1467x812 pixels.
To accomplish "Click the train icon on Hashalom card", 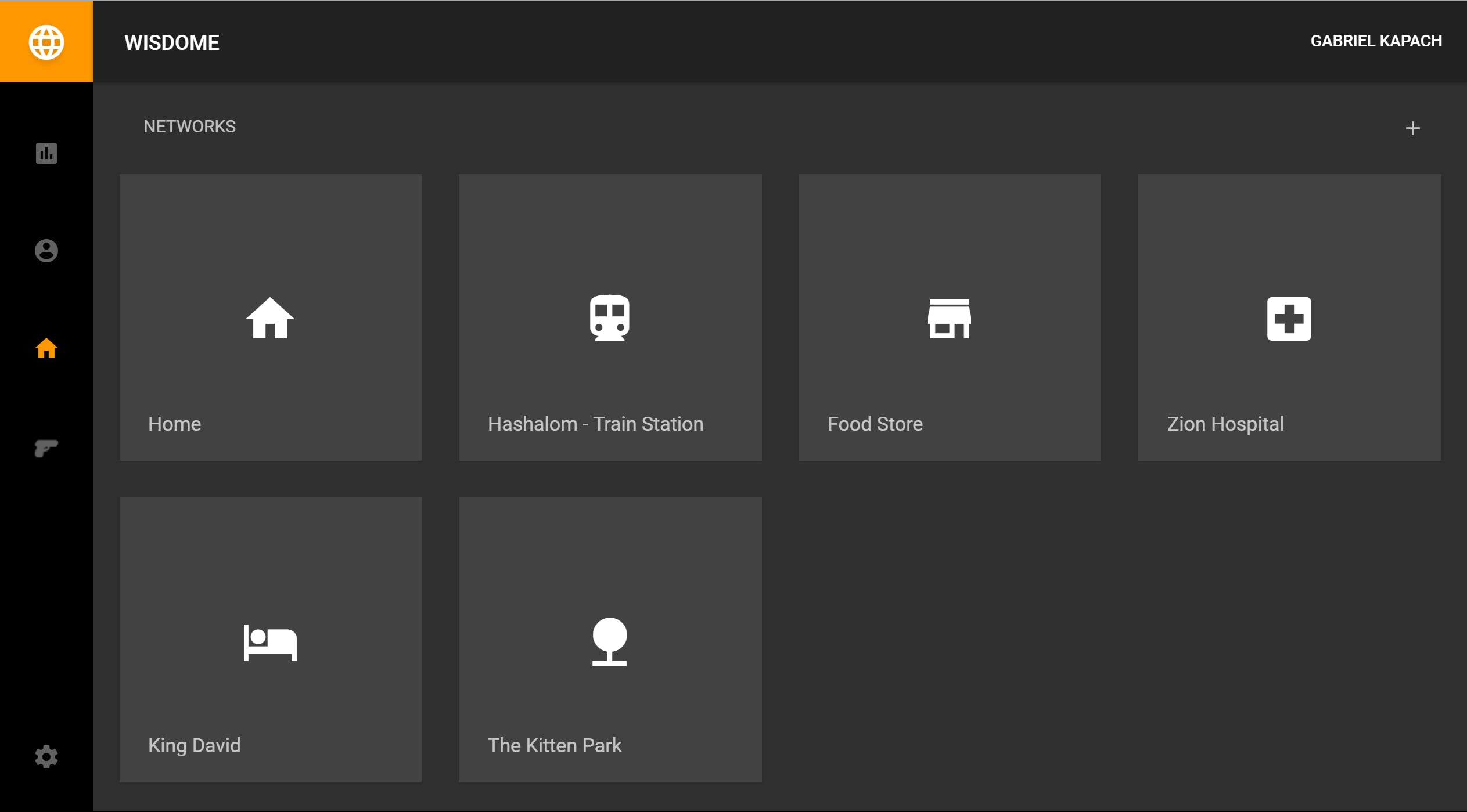I will pos(609,317).
